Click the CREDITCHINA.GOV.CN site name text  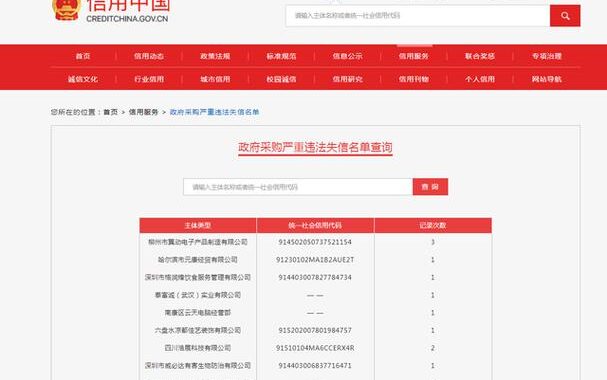(x=127, y=19)
